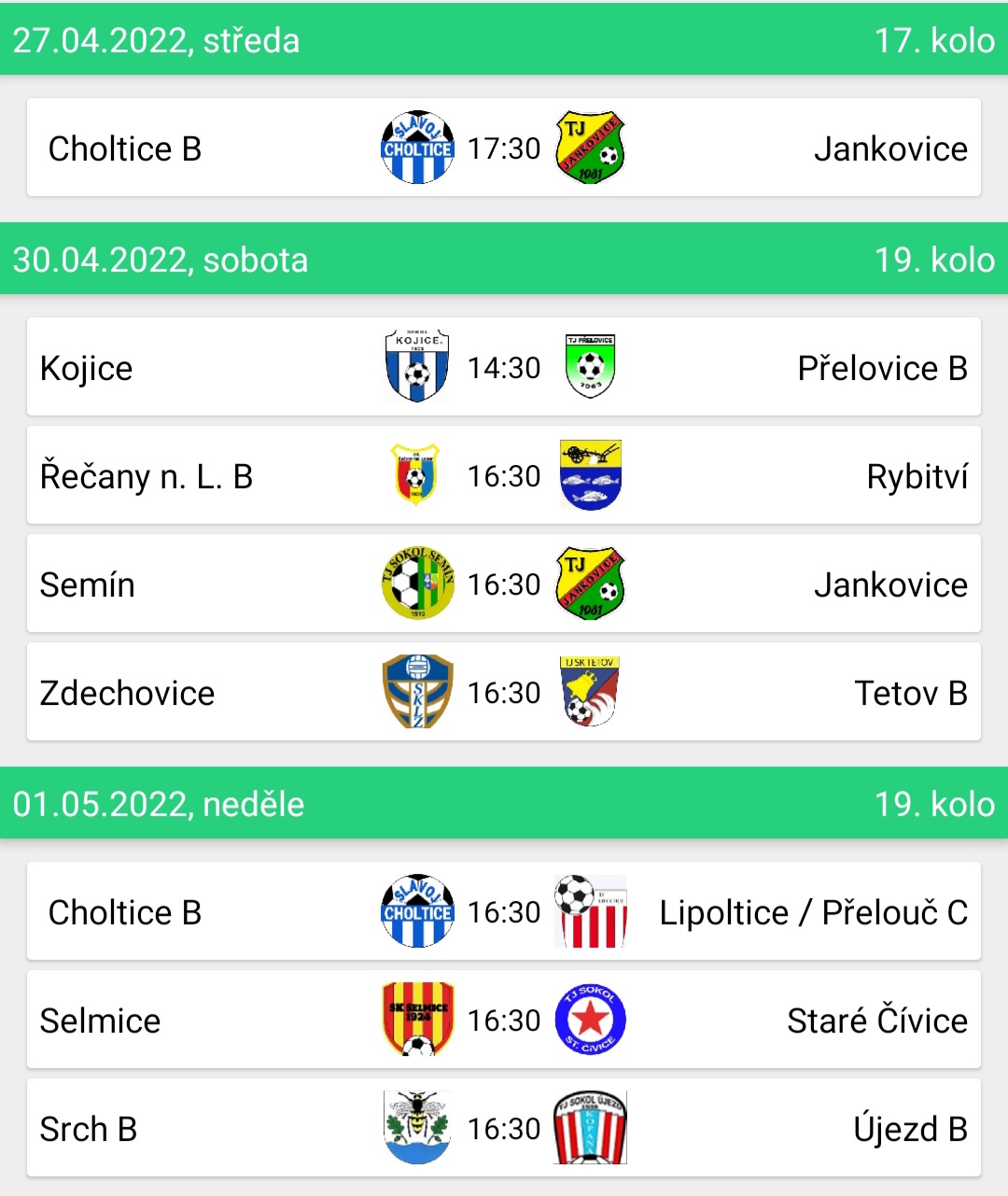
Task: Tap the Tetov B club crest
Action: click(590, 692)
